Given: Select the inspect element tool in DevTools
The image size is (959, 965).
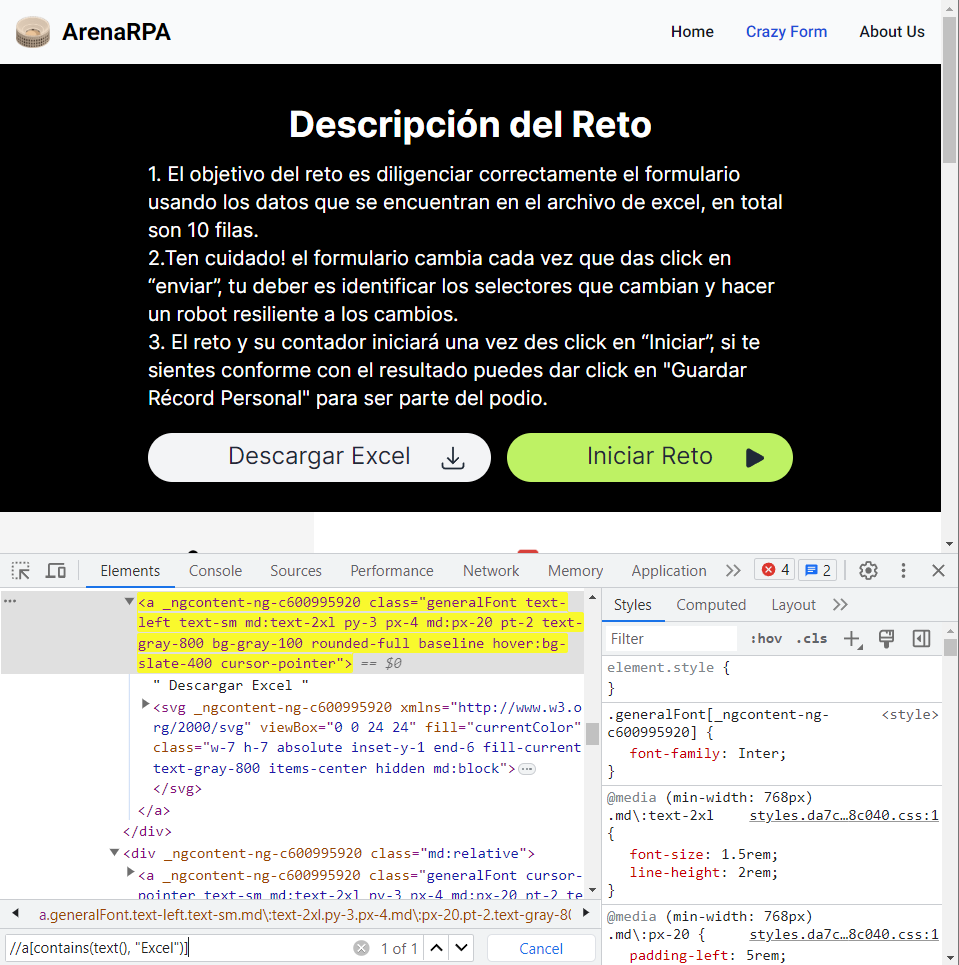Looking at the screenshot, I should 18,570.
